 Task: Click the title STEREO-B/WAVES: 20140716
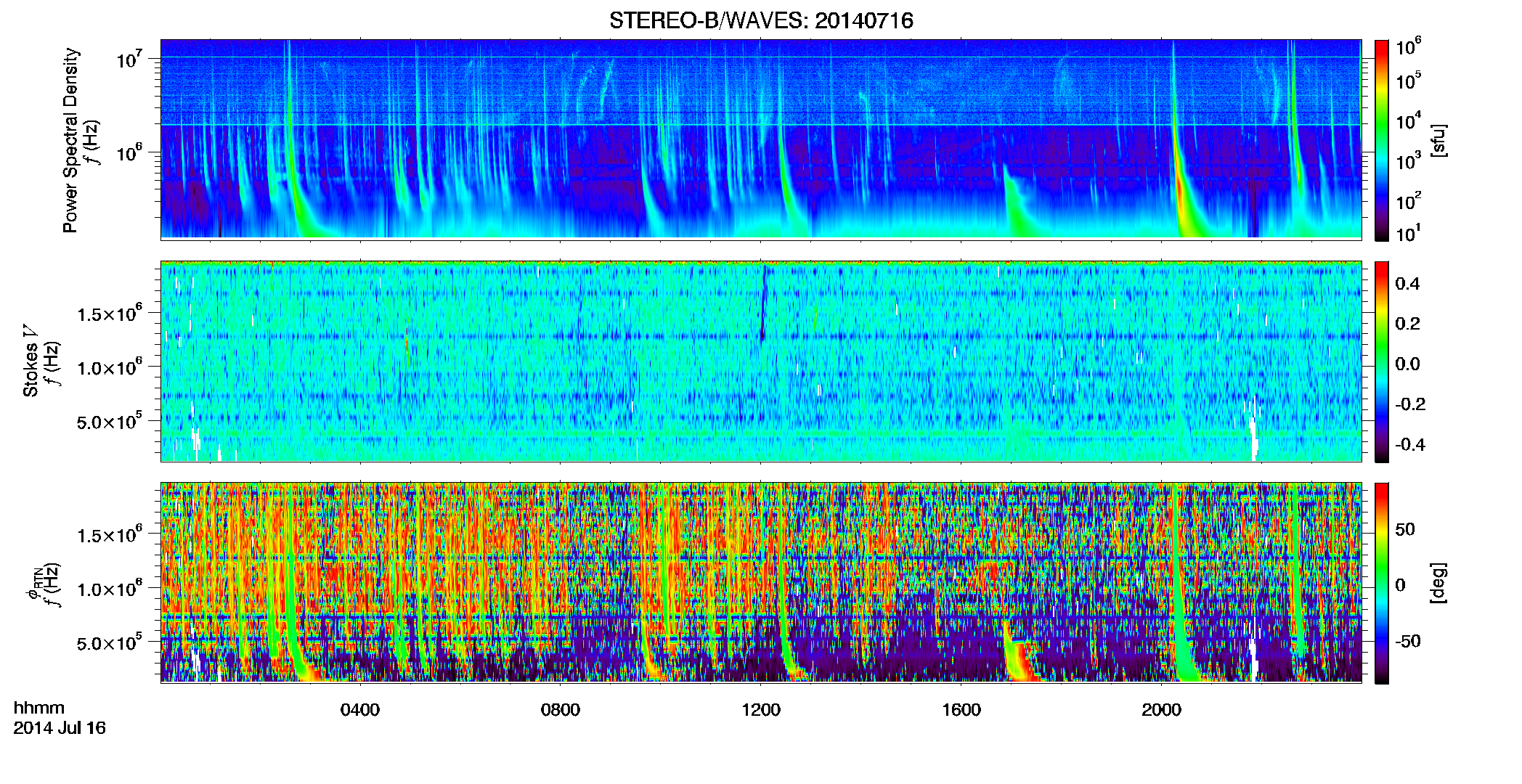[x=761, y=20]
